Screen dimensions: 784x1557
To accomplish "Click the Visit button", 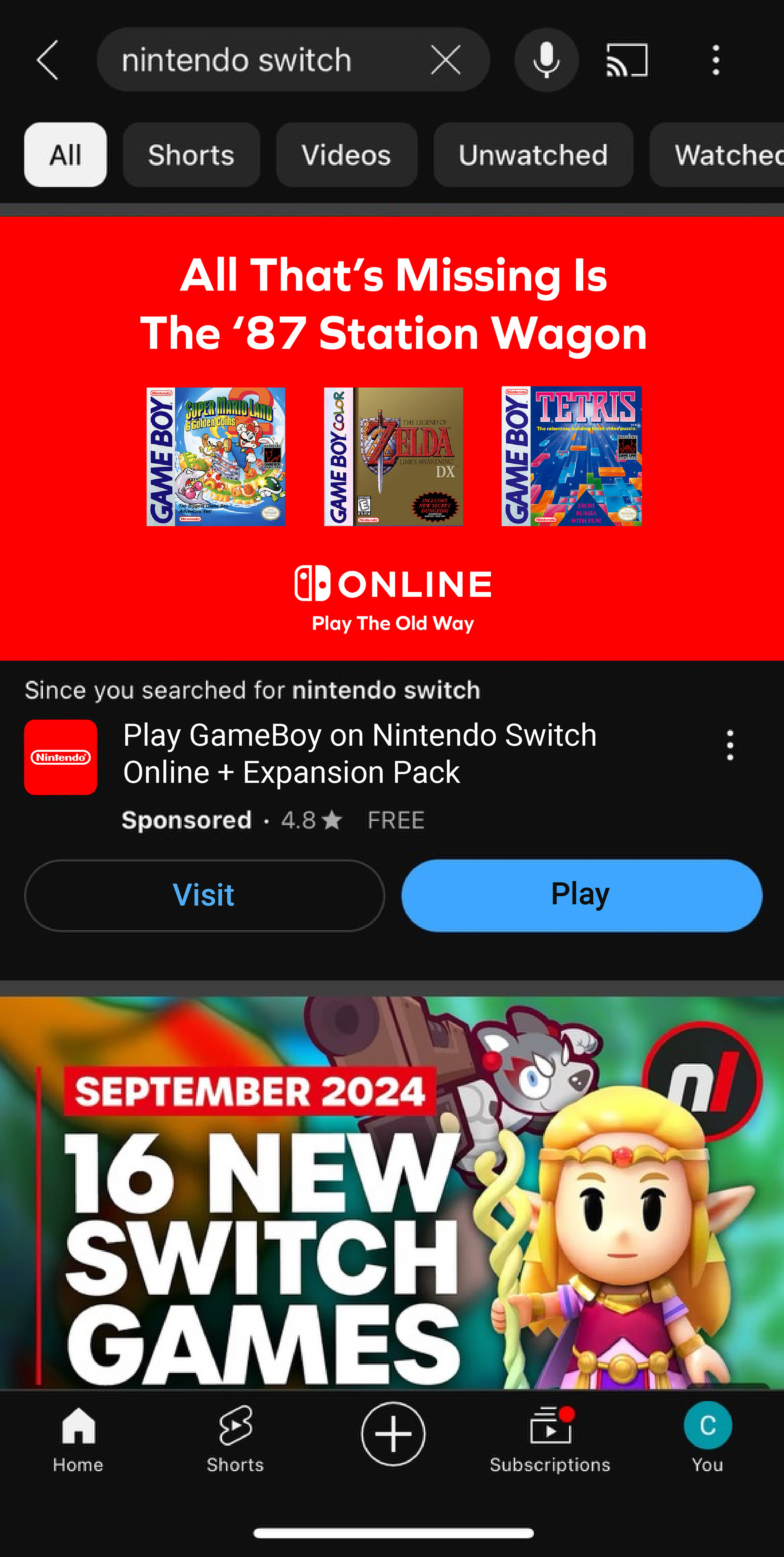I will 204,895.
